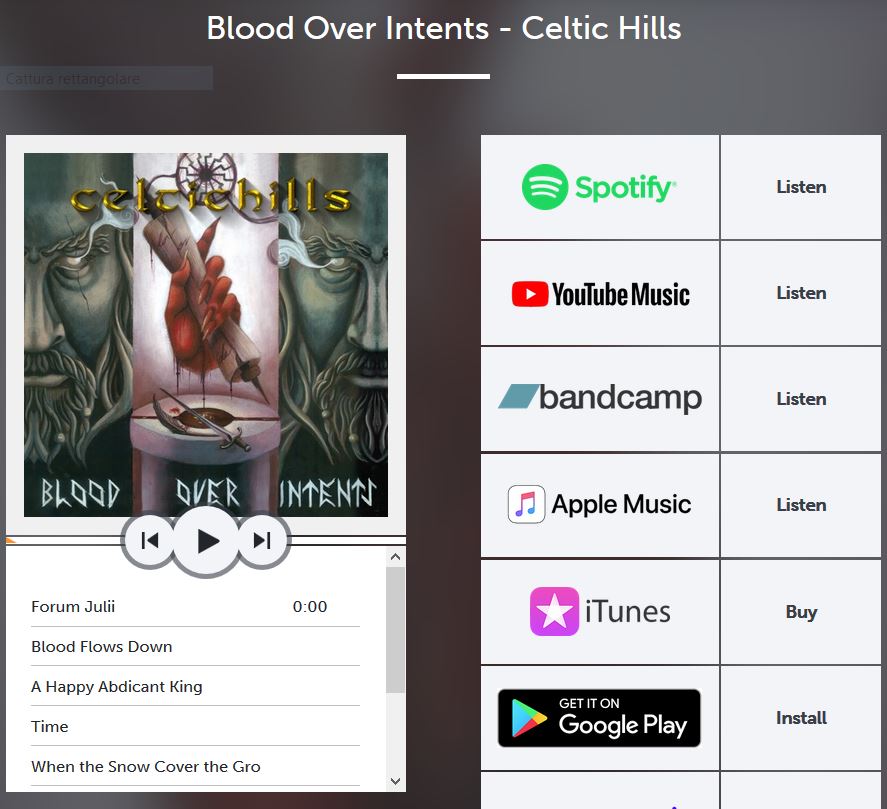Click the track list scroll-up arrow
Image resolution: width=887 pixels, height=809 pixels.
tap(395, 557)
